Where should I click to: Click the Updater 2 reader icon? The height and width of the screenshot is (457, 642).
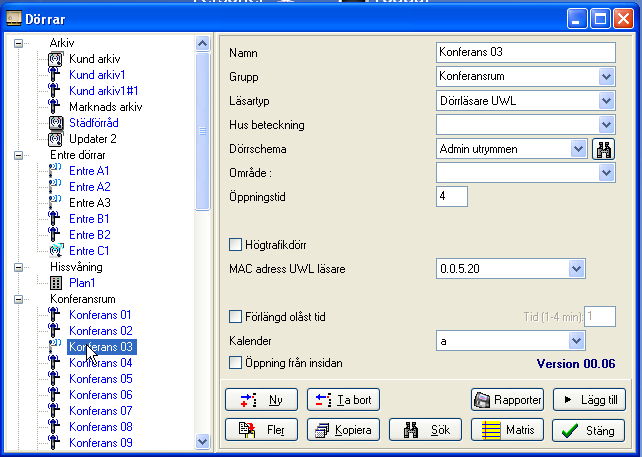[55, 139]
